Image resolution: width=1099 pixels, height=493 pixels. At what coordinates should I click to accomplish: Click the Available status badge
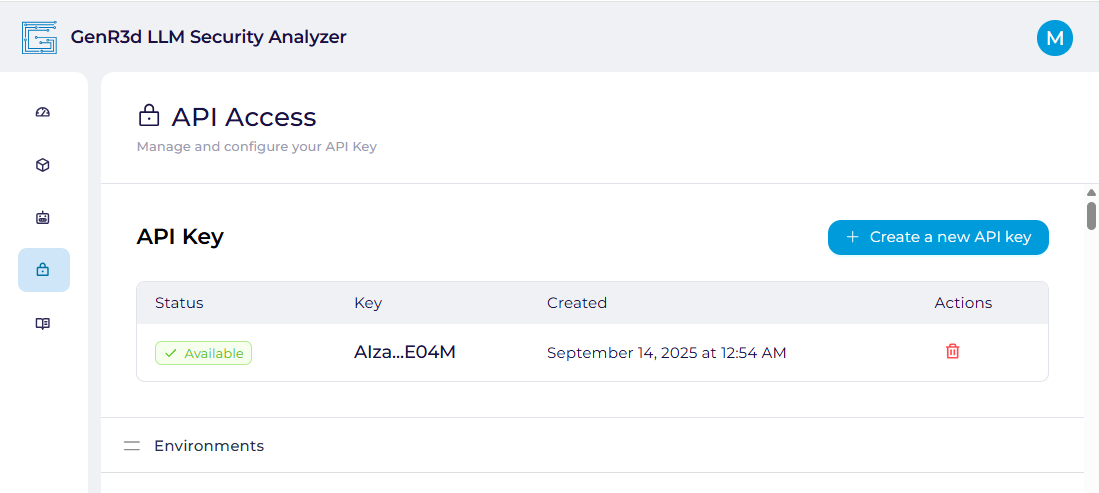(x=203, y=353)
